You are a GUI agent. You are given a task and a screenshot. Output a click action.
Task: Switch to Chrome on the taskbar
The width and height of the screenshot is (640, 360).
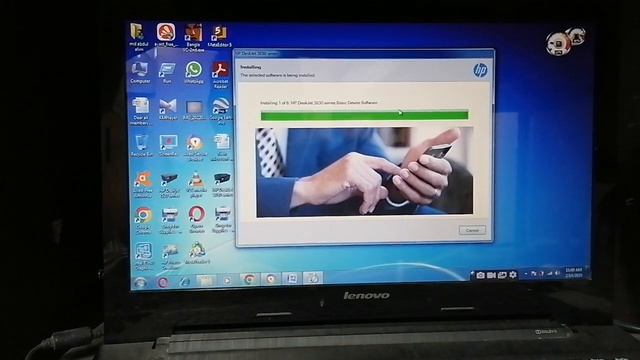pos(249,279)
